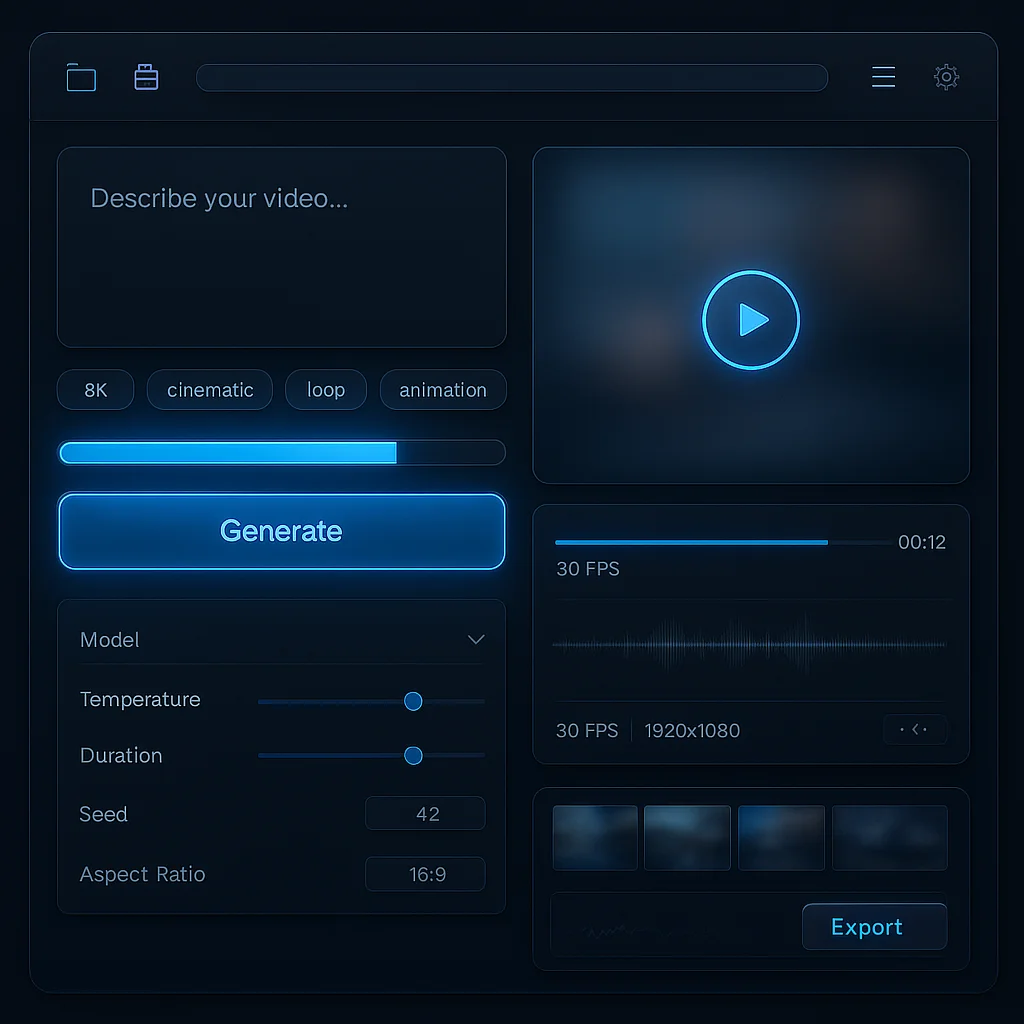Select the first video thumbnail in the strip

tap(595, 837)
